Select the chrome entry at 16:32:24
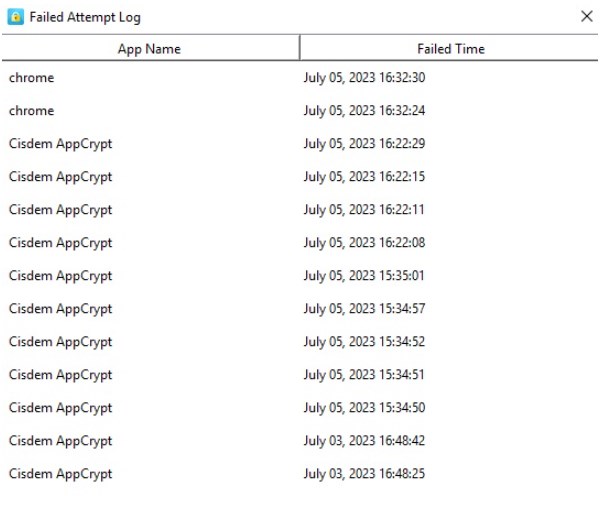Image resolution: width=600 pixels, height=519 pixels. tap(300, 111)
